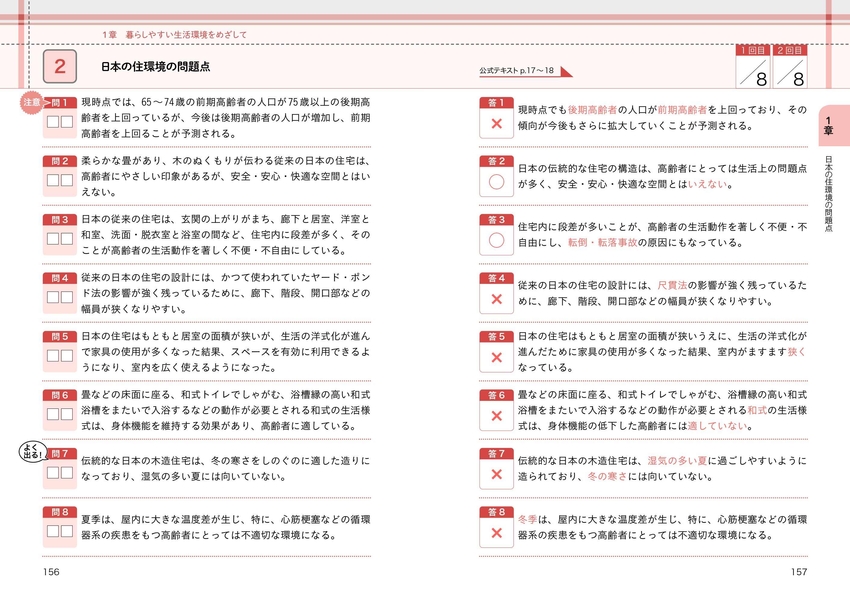Click the ○ mark under 答2
The width and height of the screenshot is (850, 602).
pyautogui.click(x=496, y=182)
